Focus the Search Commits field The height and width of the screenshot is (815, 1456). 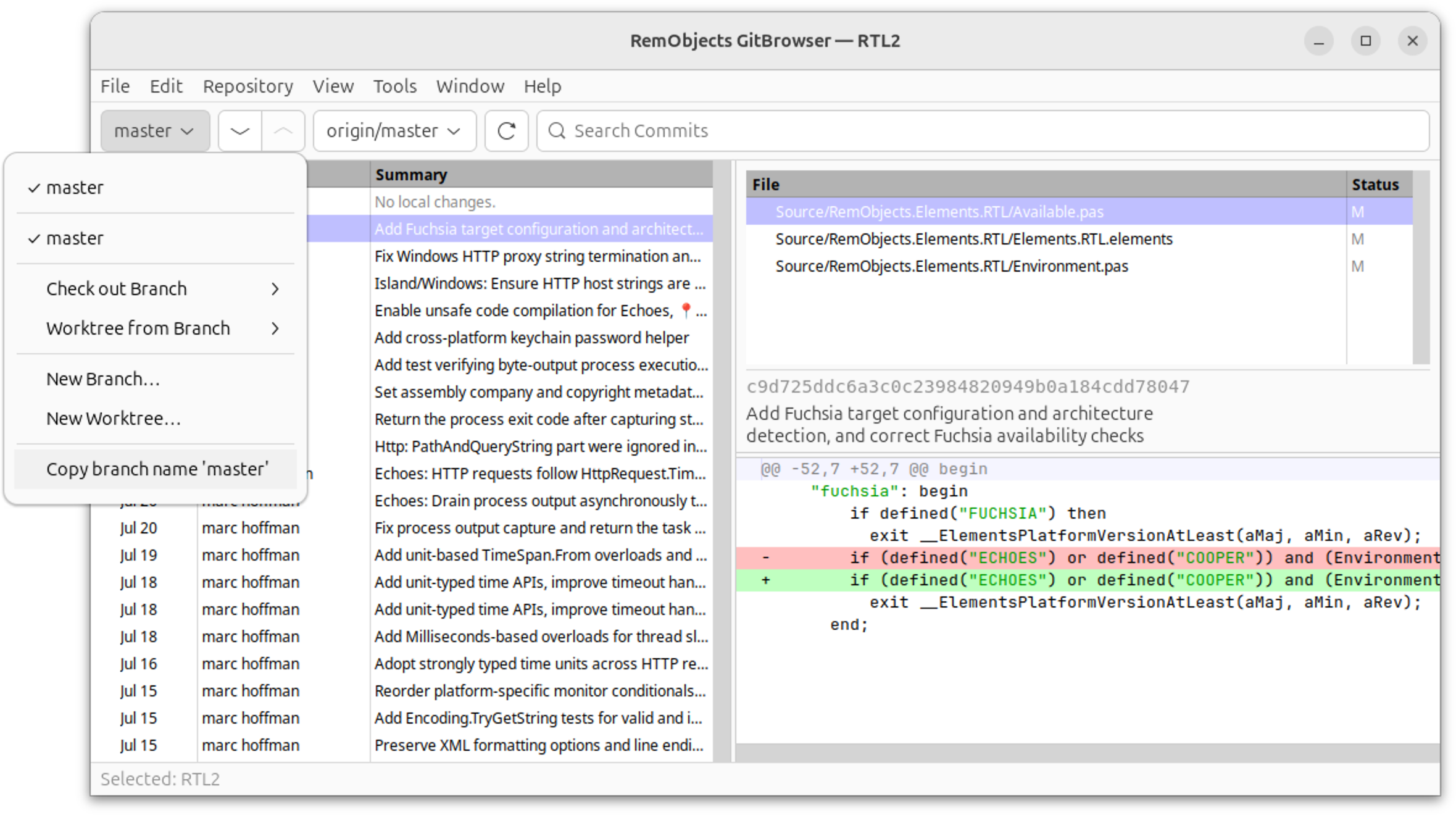point(983,131)
